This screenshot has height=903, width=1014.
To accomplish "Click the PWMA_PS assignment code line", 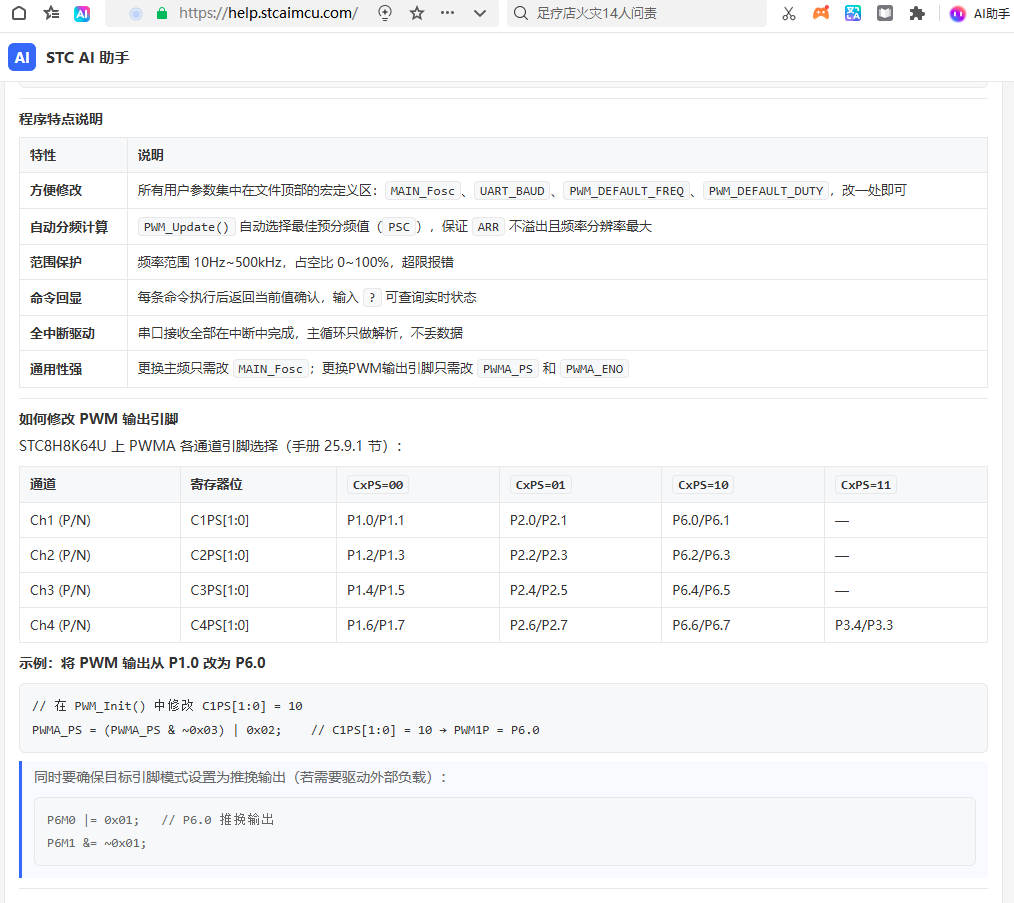I will click(286, 730).
